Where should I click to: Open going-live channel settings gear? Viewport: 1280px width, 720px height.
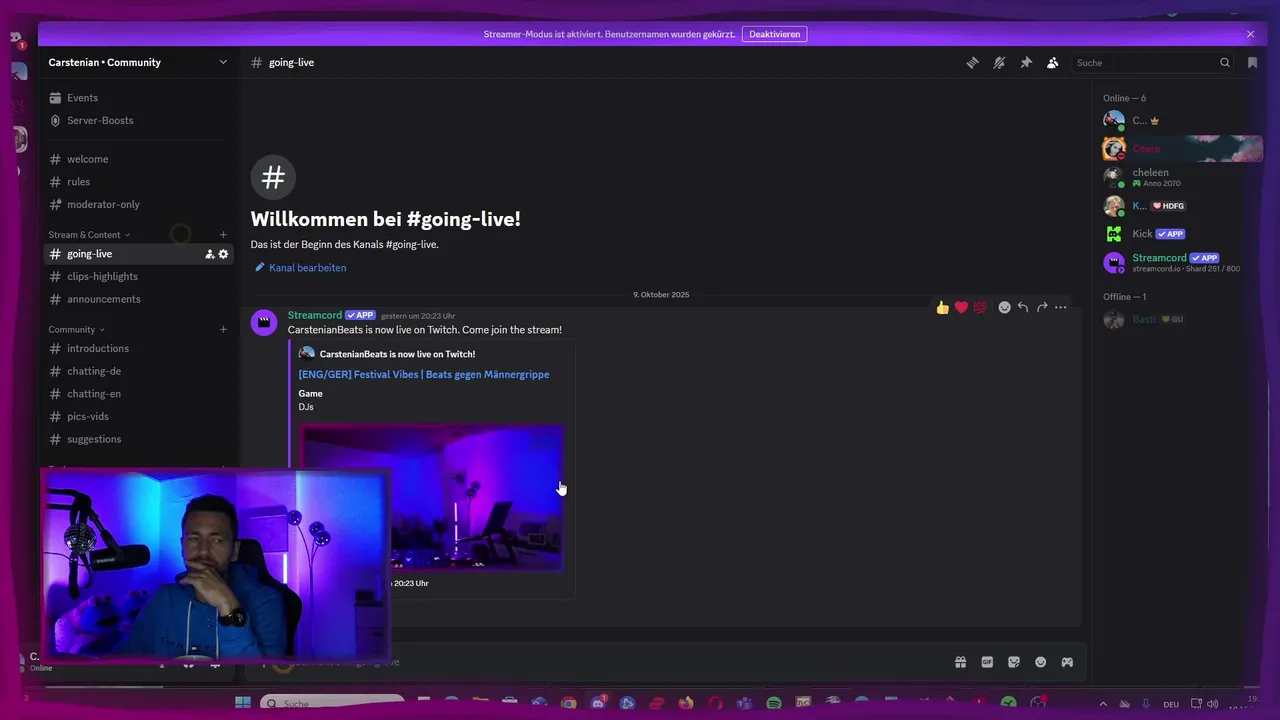pos(223,254)
